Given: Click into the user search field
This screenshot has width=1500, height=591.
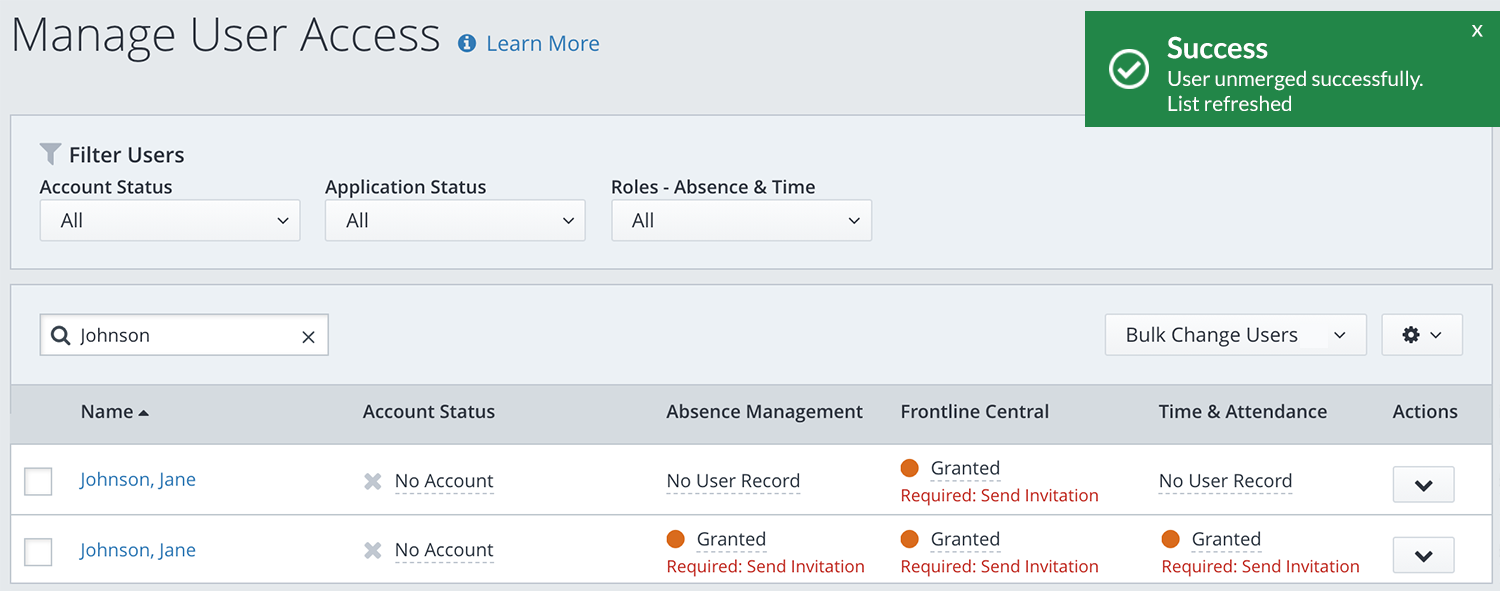Looking at the screenshot, I should click(x=185, y=336).
